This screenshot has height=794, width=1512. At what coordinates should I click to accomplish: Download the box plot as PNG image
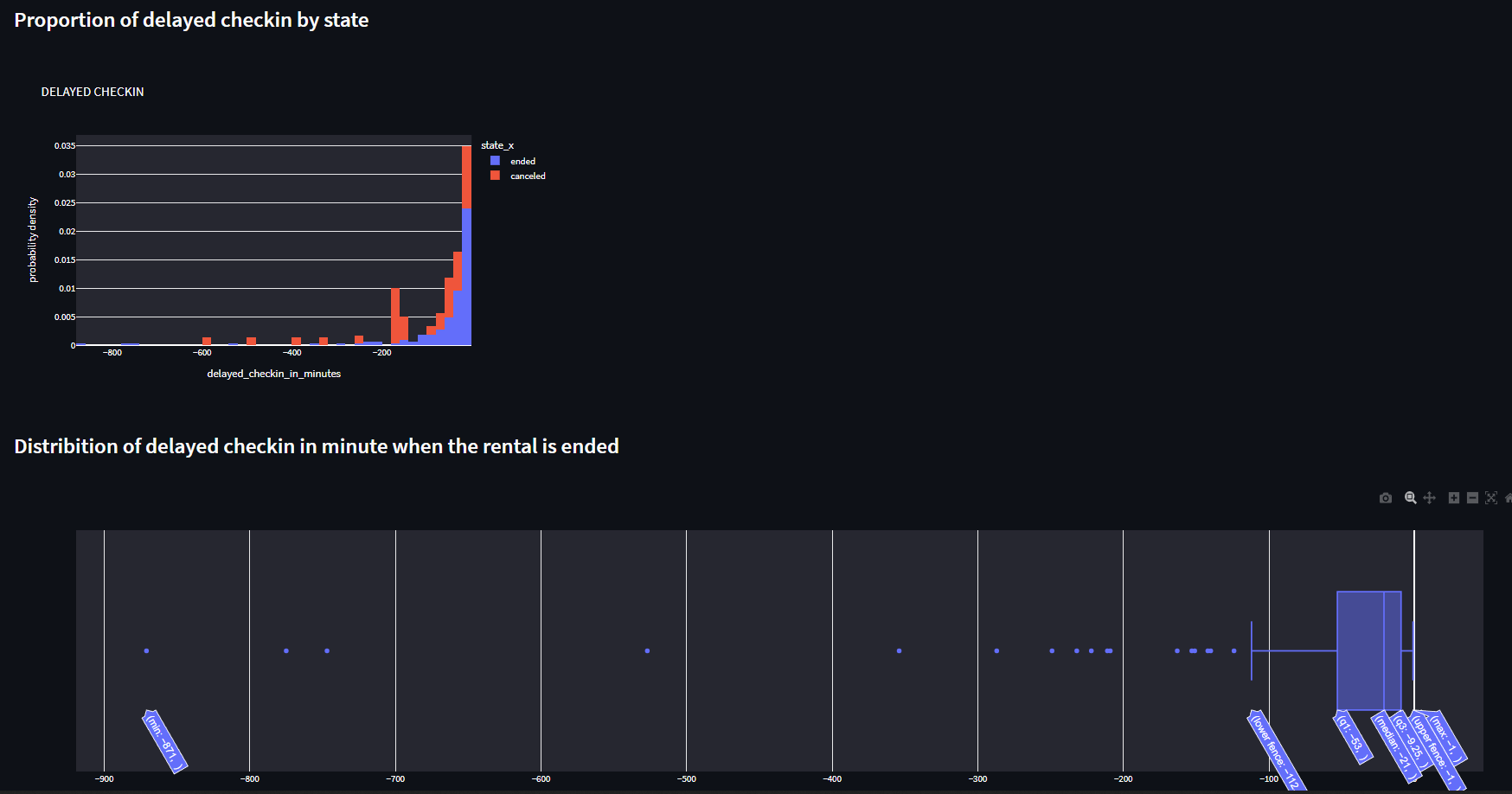click(1385, 498)
